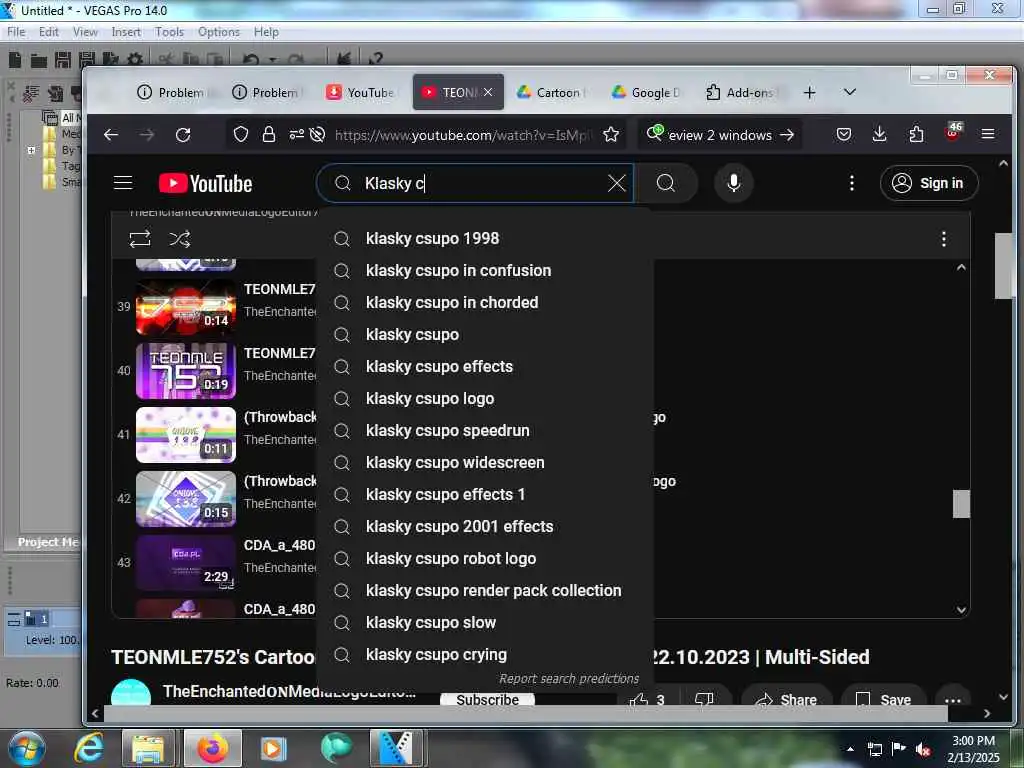The width and height of the screenshot is (1024, 768).
Task: Subscribe to the channel
Action: tap(487, 700)
